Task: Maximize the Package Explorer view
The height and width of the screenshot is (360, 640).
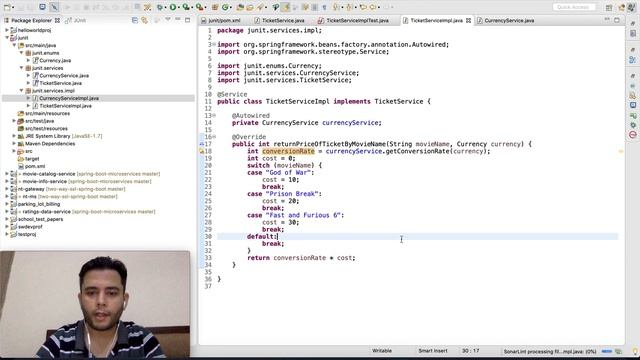Action: click(187, 20)
